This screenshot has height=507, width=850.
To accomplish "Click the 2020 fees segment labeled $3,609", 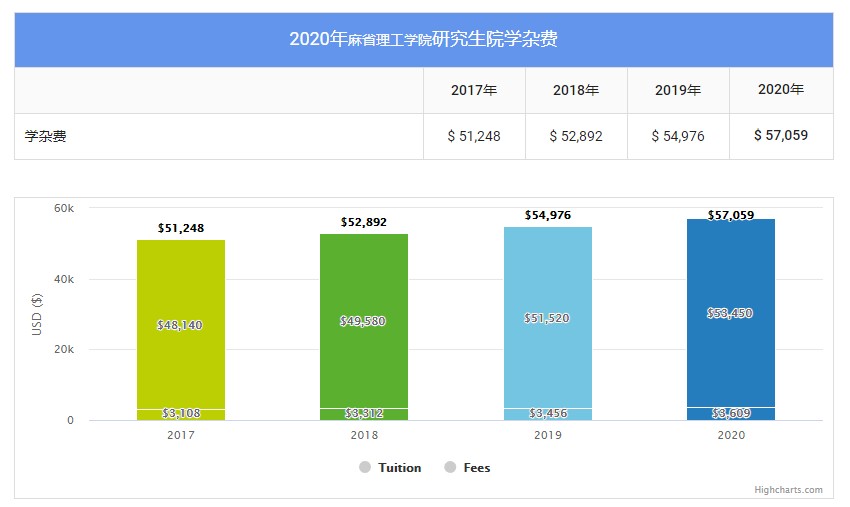I will click(731, 413).
